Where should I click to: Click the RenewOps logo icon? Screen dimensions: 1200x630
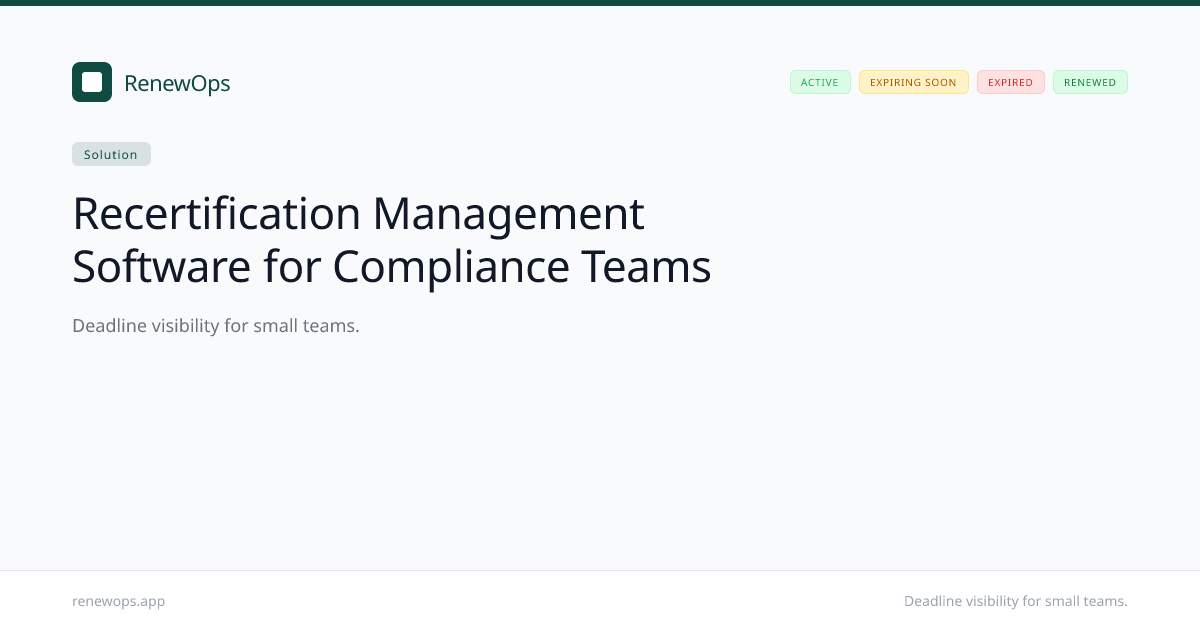pyautogui.click(x=92, y=82)
